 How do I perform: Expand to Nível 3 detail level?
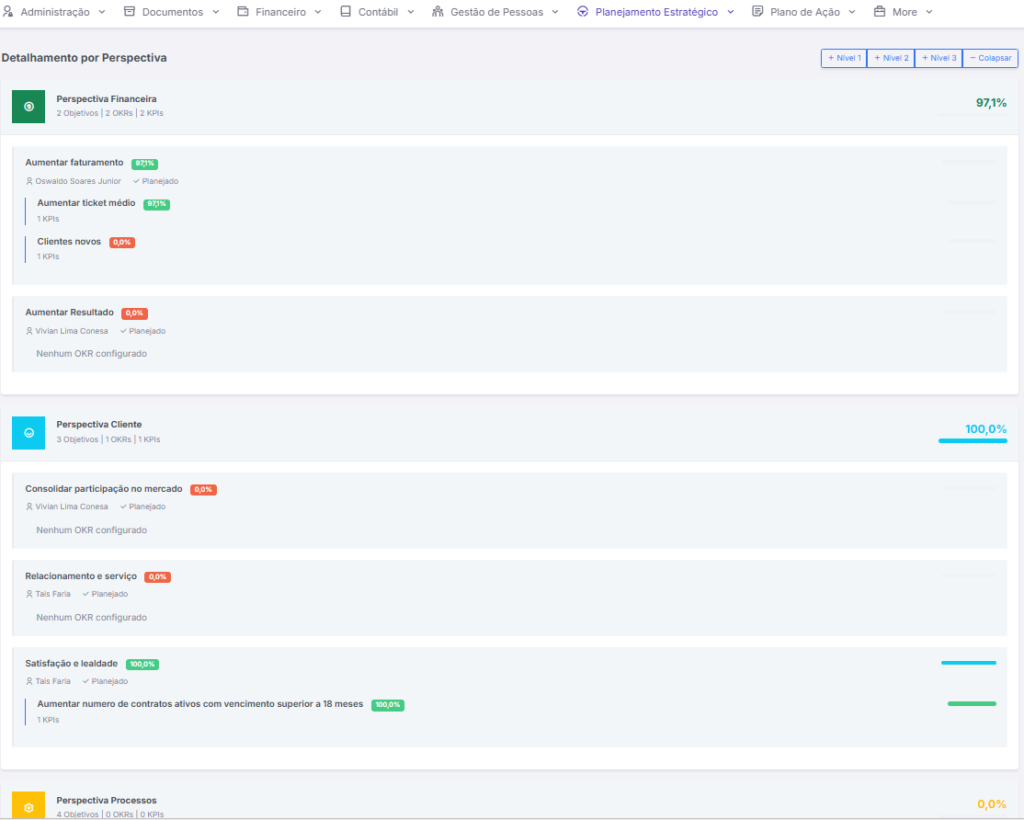coord(939,58)
